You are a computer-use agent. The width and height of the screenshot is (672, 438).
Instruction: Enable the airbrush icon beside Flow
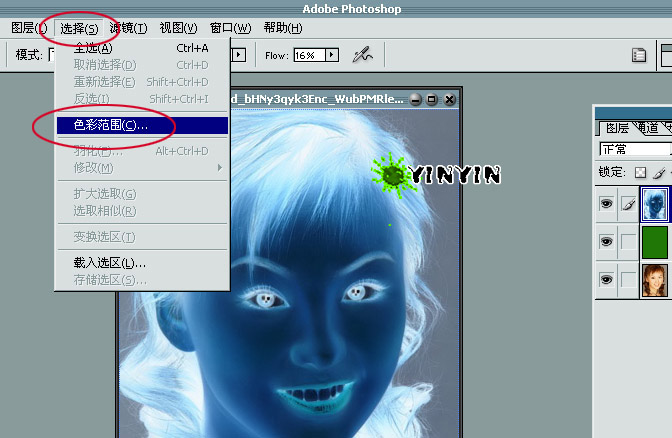click(x=362, y=55)
